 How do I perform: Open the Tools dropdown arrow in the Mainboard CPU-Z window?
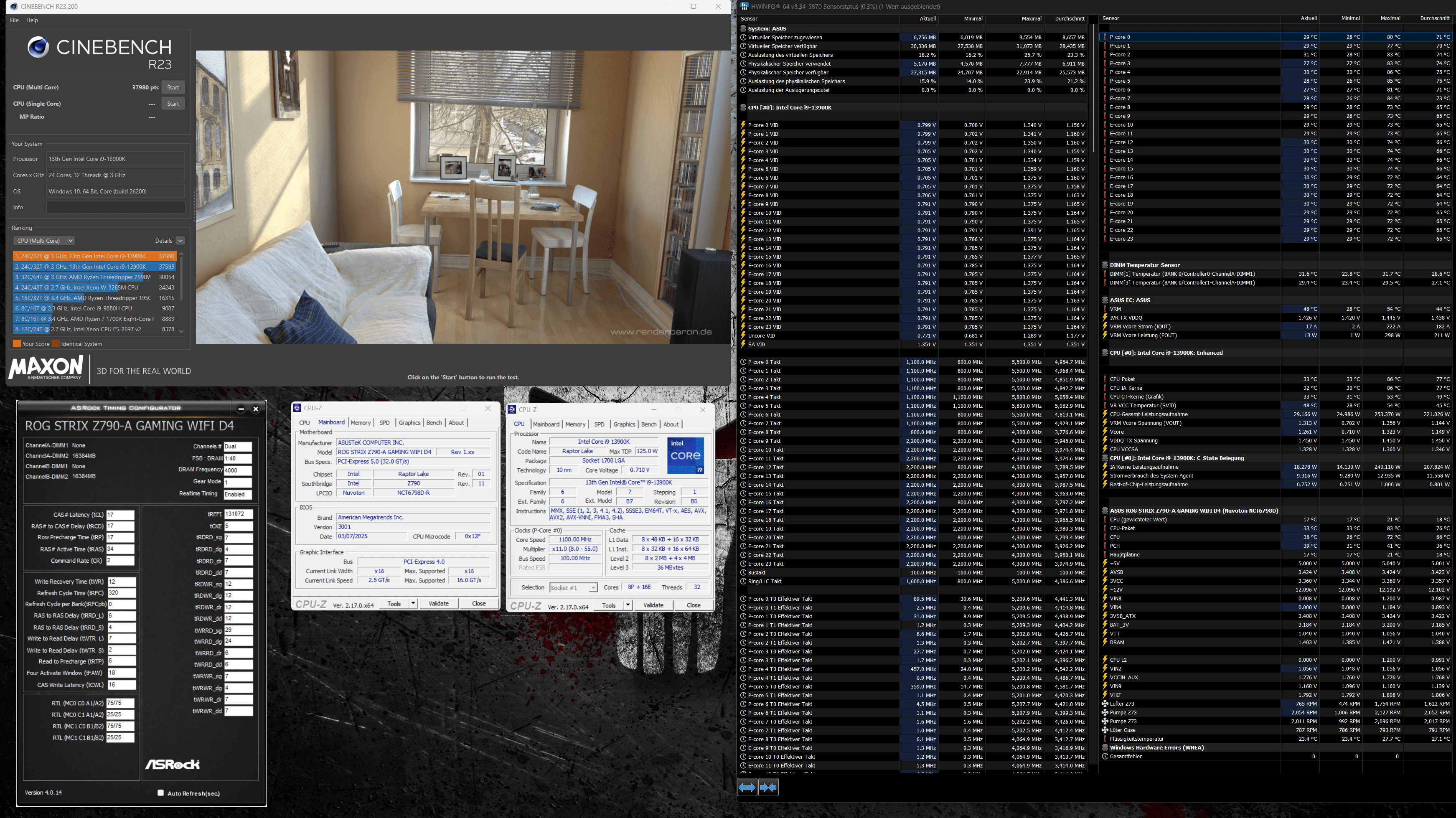click(x=413, y=604)
